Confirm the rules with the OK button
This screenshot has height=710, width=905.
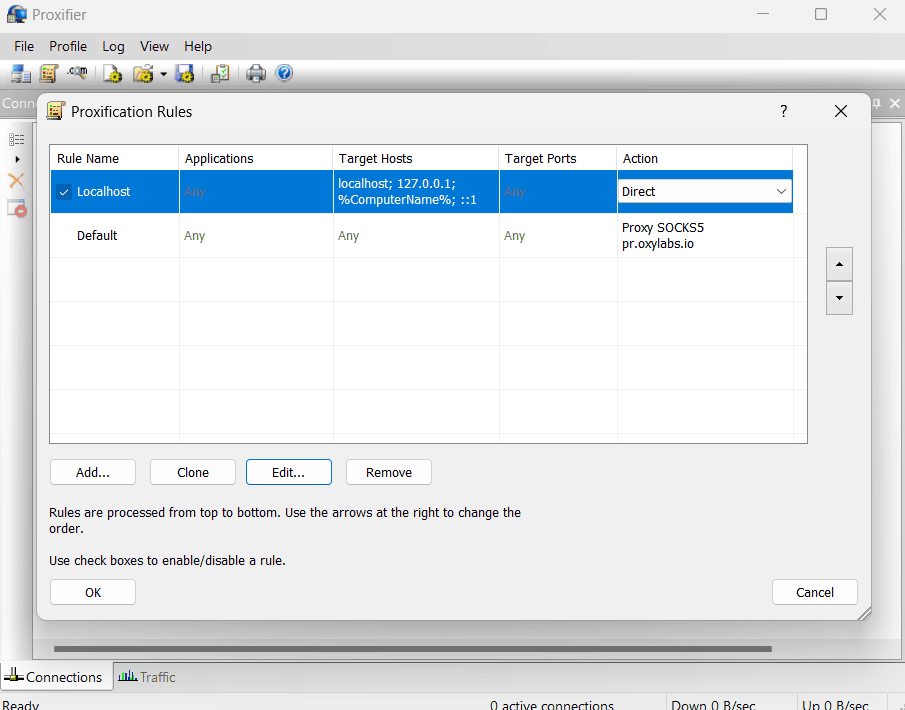pos(93,592)
